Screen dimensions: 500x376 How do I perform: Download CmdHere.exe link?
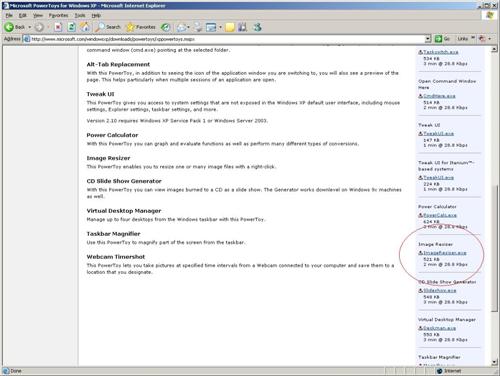(439, 96)
